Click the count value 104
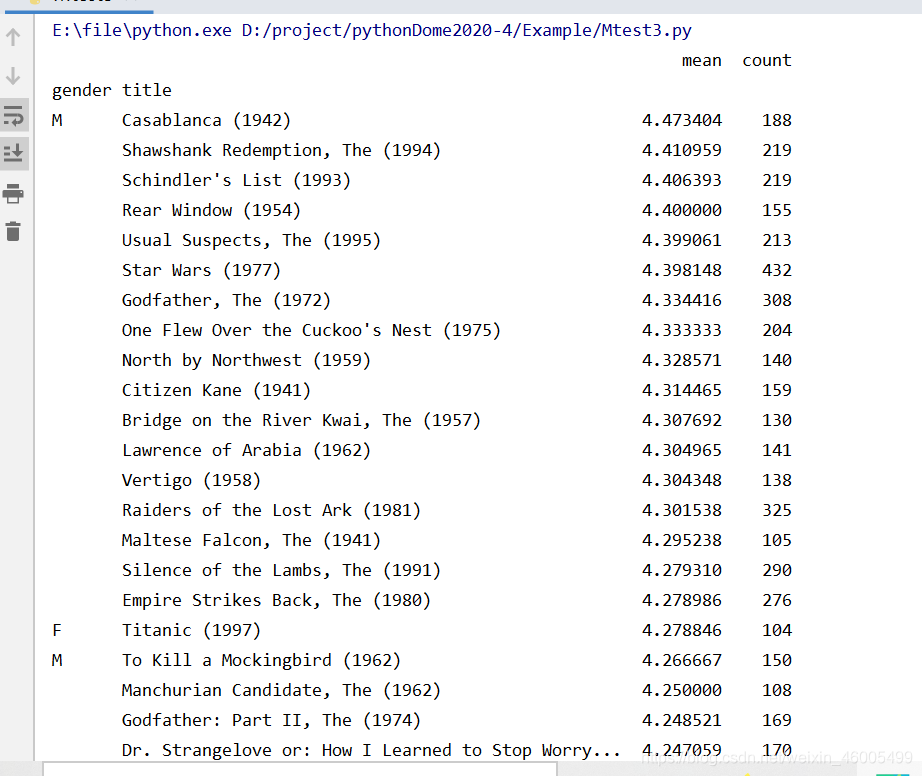Screen dimensions: 922x776 click(x=777, y=630)
